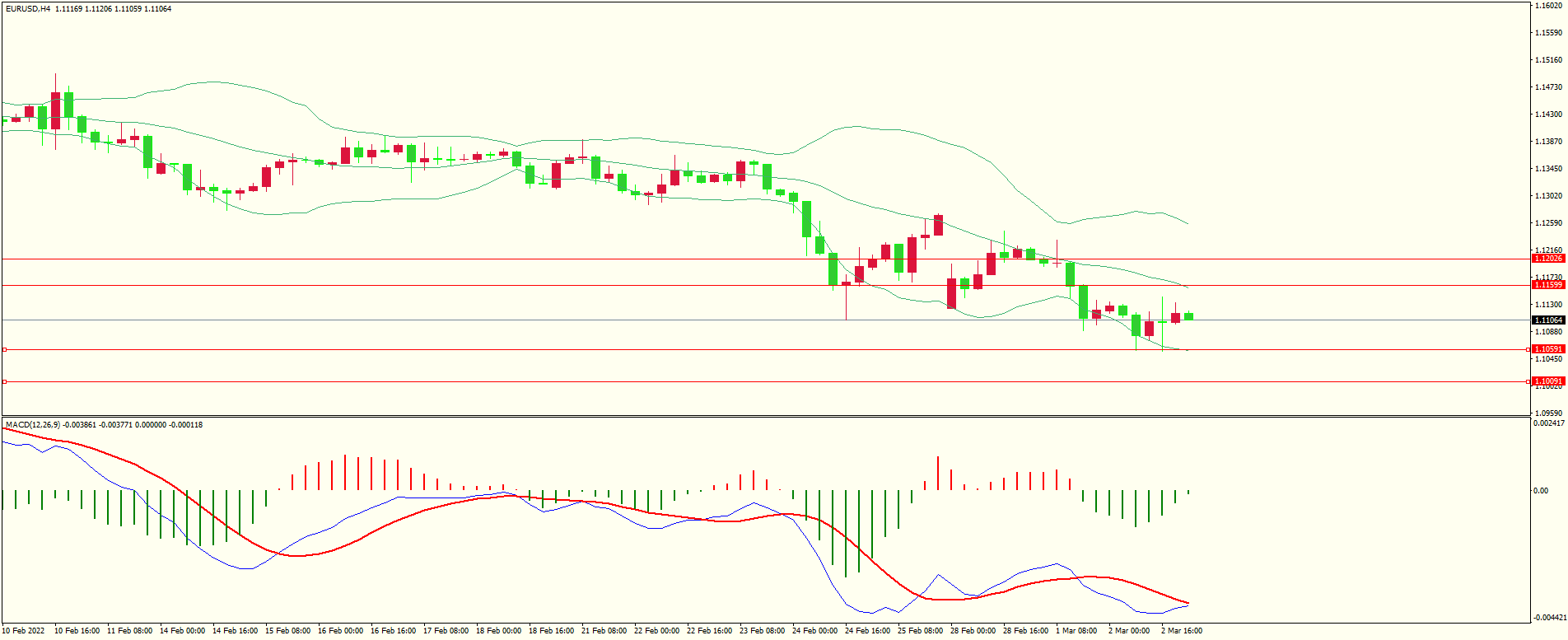This screenshot has width=1568, height=640.
Task: Click the 1.14730 price axis value
Action: point(1549,87)
